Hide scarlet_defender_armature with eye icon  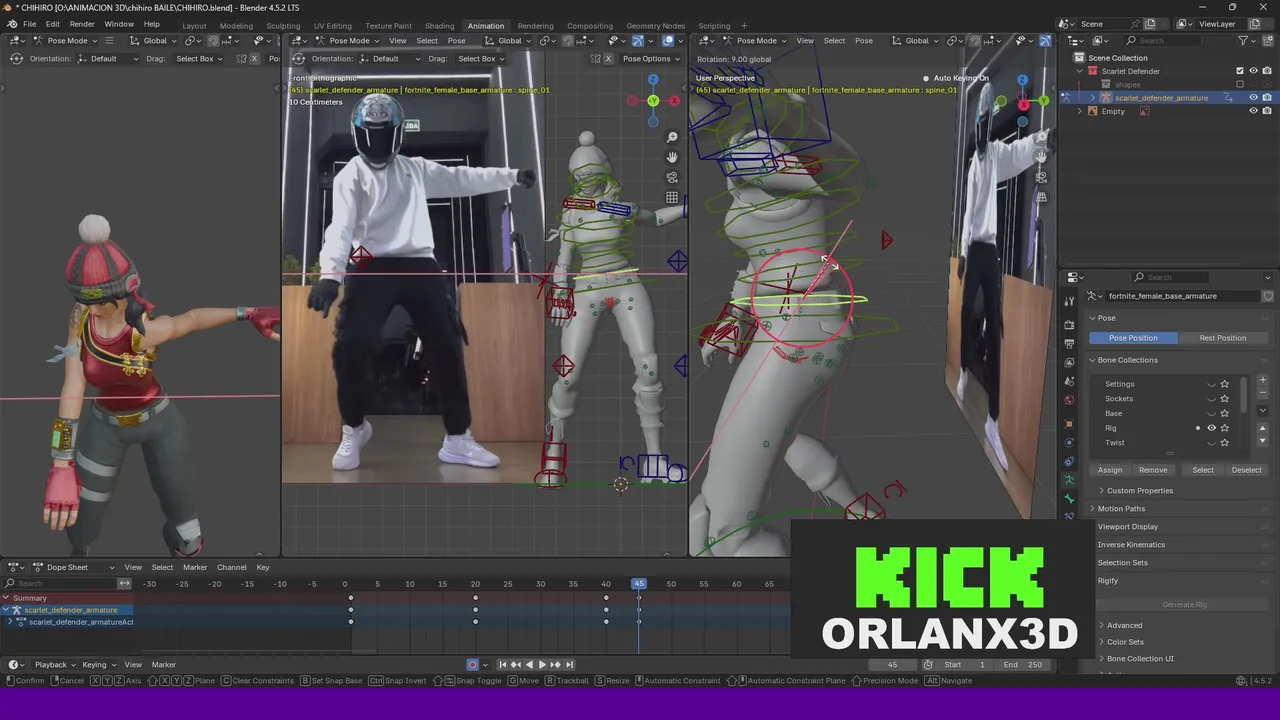[x=1253, y=98]
